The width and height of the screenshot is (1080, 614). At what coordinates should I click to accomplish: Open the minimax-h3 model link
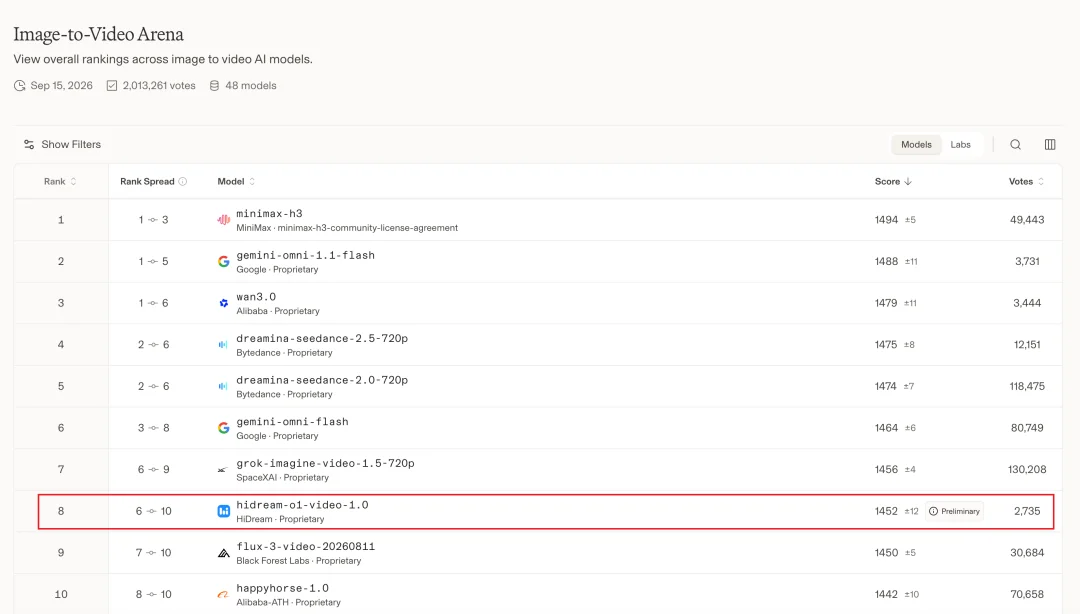pyautogui.click(x=269, y=214)
